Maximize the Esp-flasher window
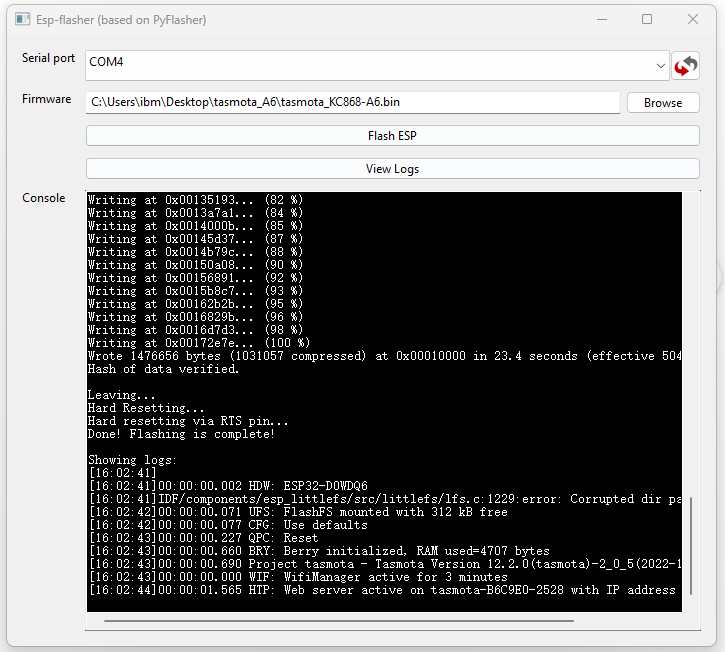The image size is (725, 652). [647, 19]
